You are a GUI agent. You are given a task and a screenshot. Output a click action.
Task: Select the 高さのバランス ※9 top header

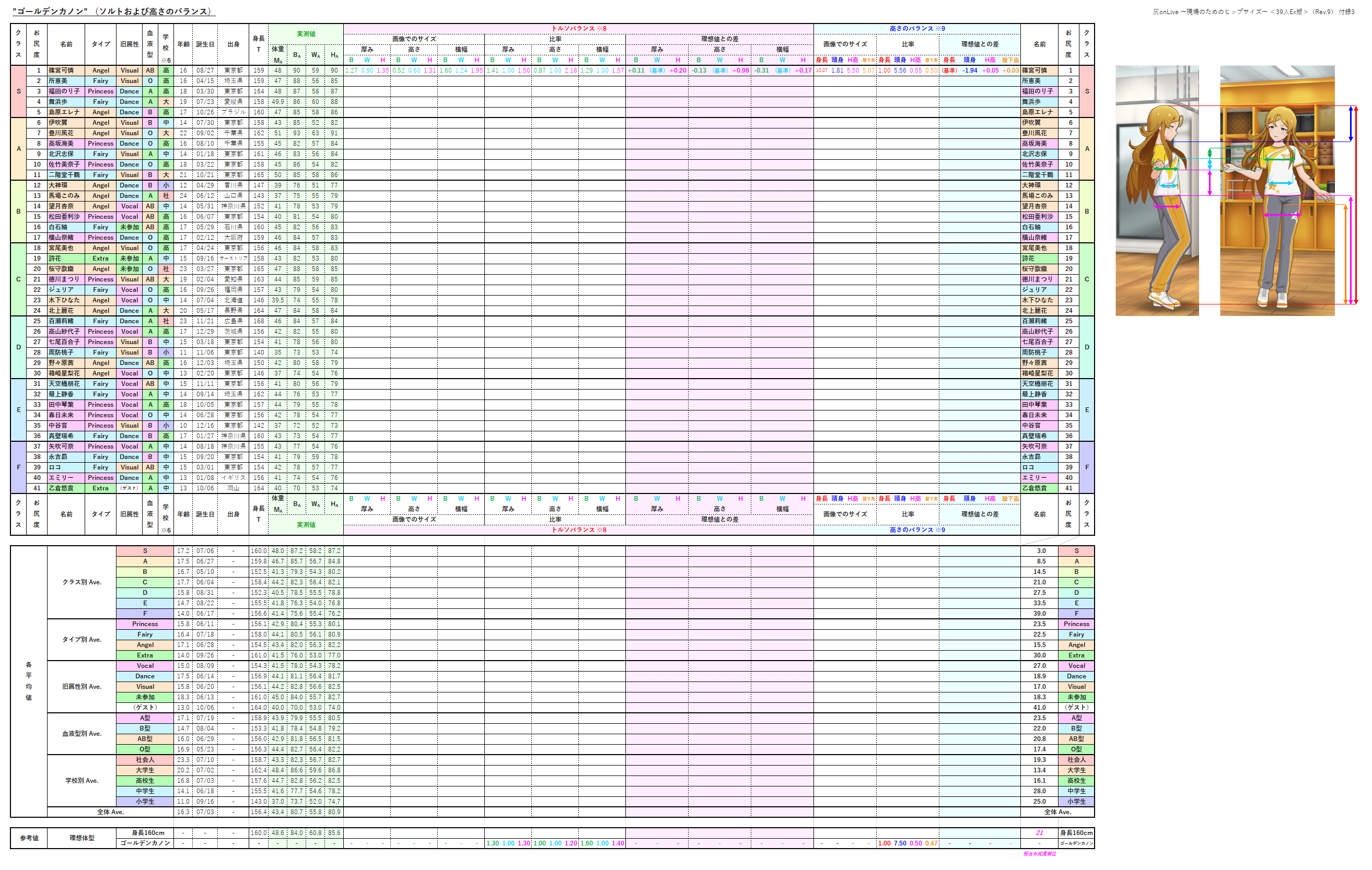tap(917, 28)
